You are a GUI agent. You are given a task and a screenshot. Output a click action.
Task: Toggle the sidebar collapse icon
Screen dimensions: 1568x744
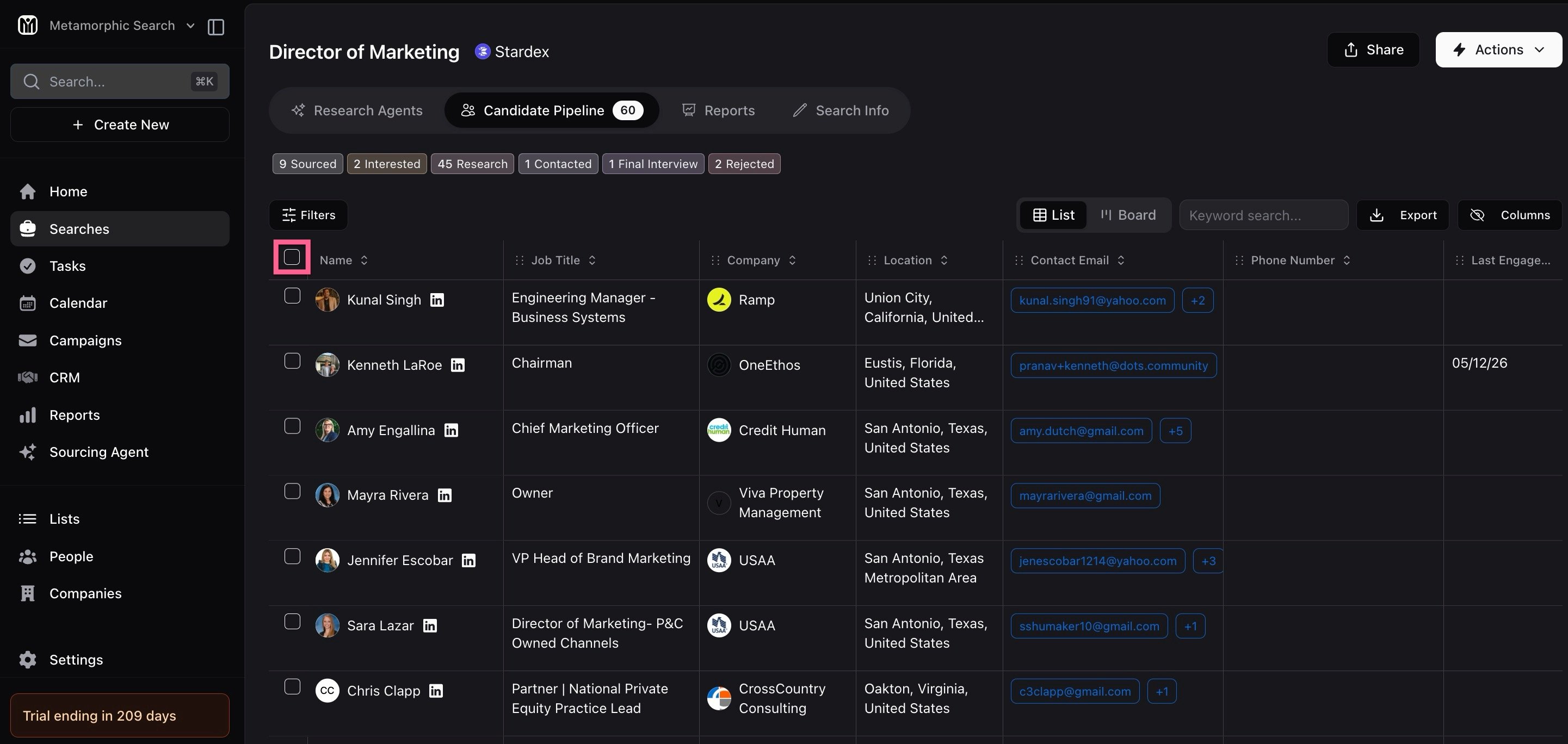coord(216,26)
